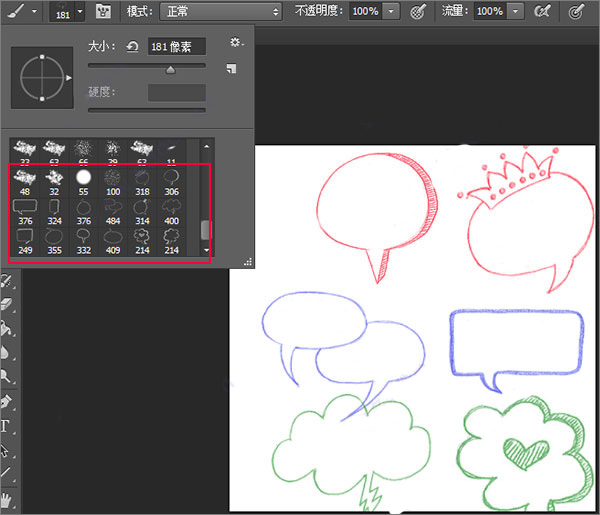
Task: Click the brush size field 181 像素
Action: pos(176,46)
